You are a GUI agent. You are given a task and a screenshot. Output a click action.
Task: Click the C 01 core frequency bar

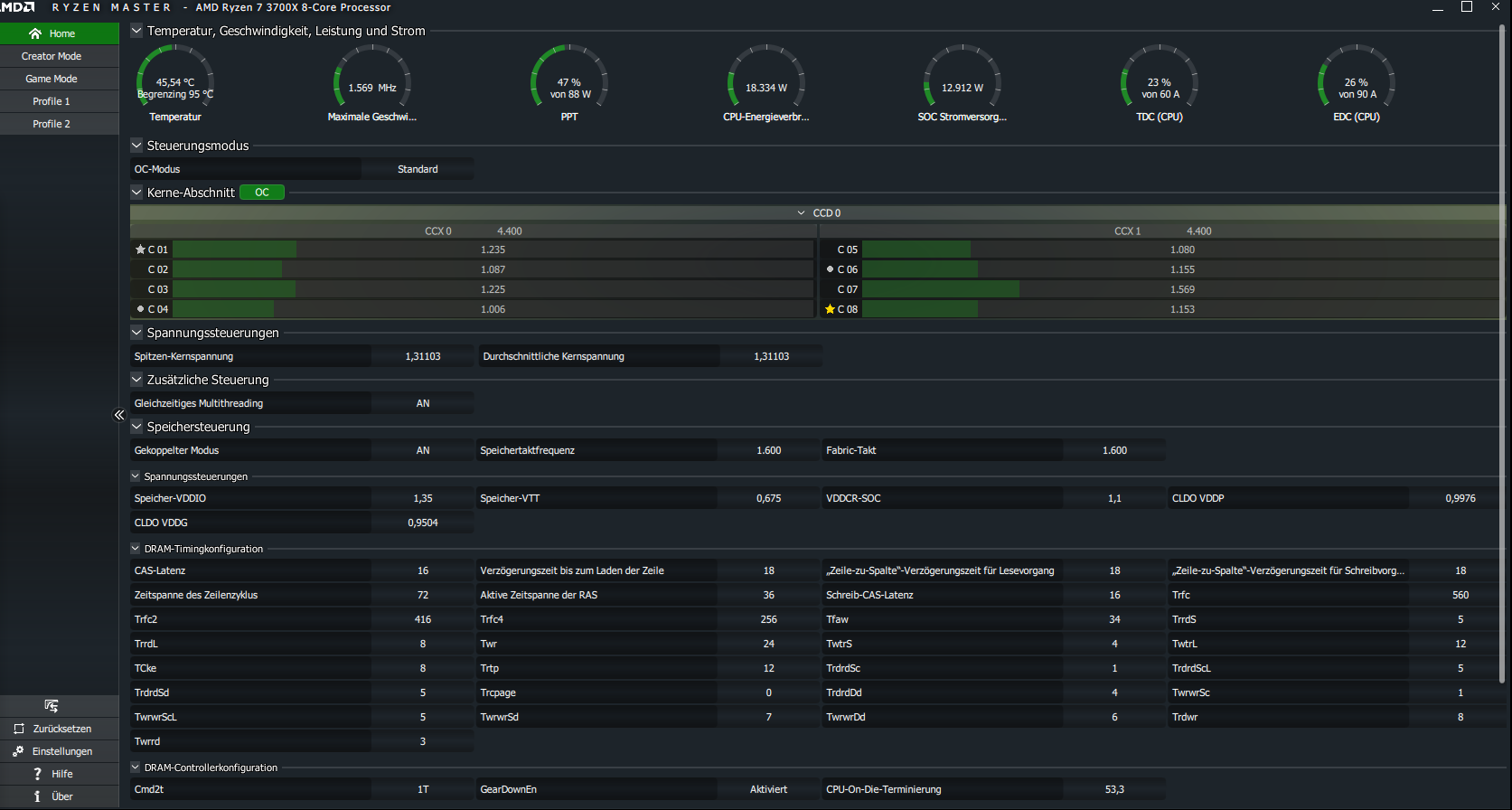(493, 250)
